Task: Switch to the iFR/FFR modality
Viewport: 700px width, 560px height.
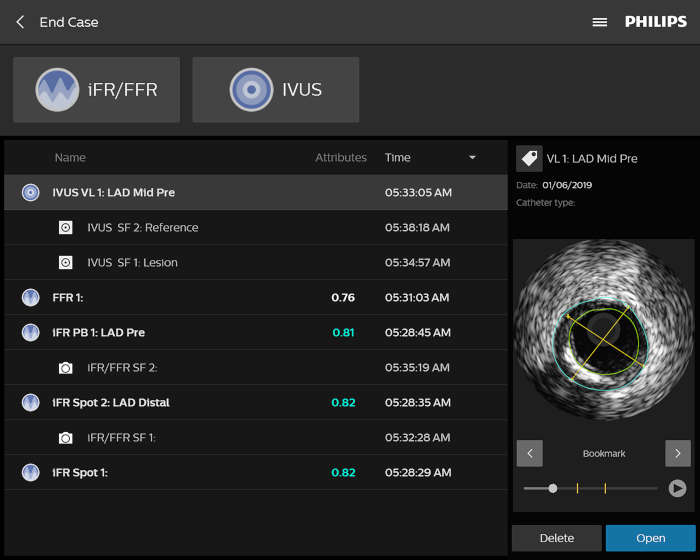Action: point(96,90)
